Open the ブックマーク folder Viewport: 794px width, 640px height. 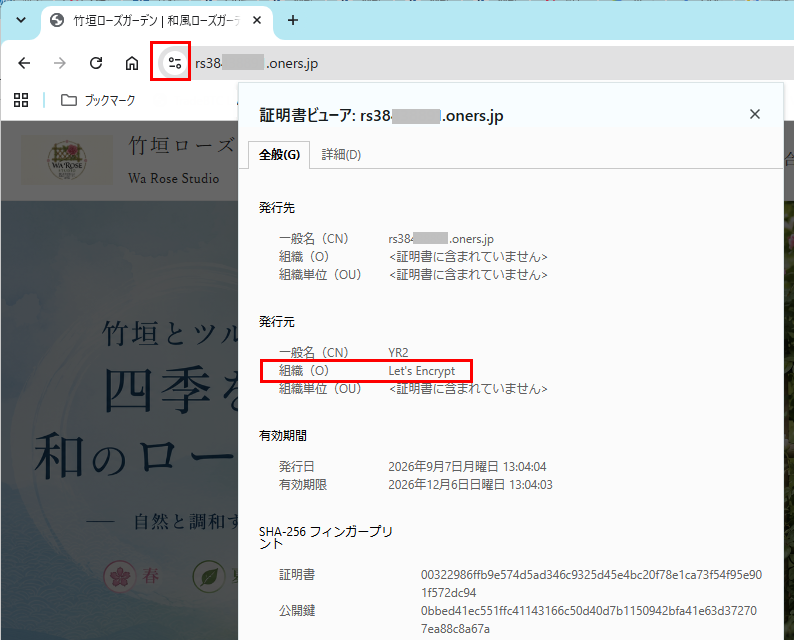click(x=98, y=100)
